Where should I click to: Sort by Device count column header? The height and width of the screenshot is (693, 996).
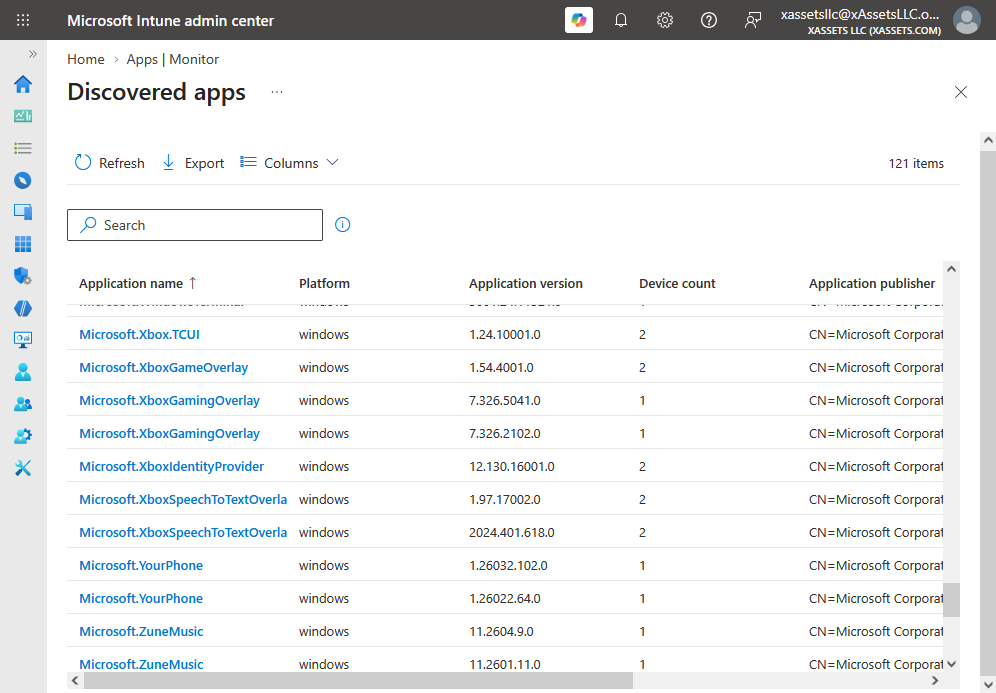click(677, 283)
